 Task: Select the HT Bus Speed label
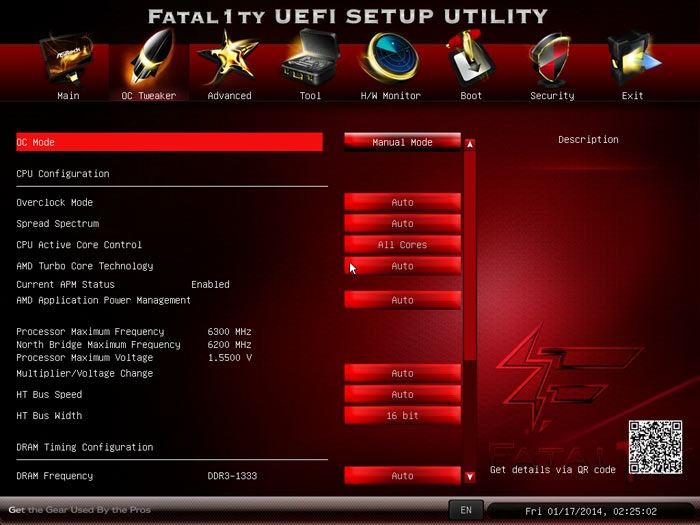[49, 394]
